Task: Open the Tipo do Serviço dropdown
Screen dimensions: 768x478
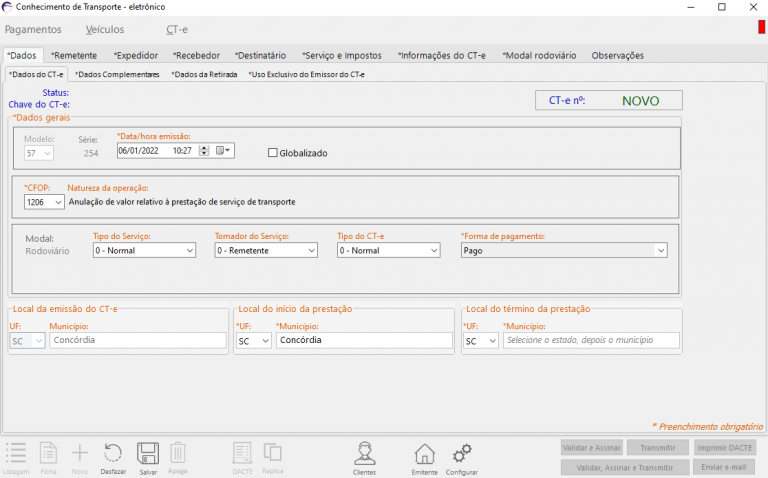Action: 189,251
